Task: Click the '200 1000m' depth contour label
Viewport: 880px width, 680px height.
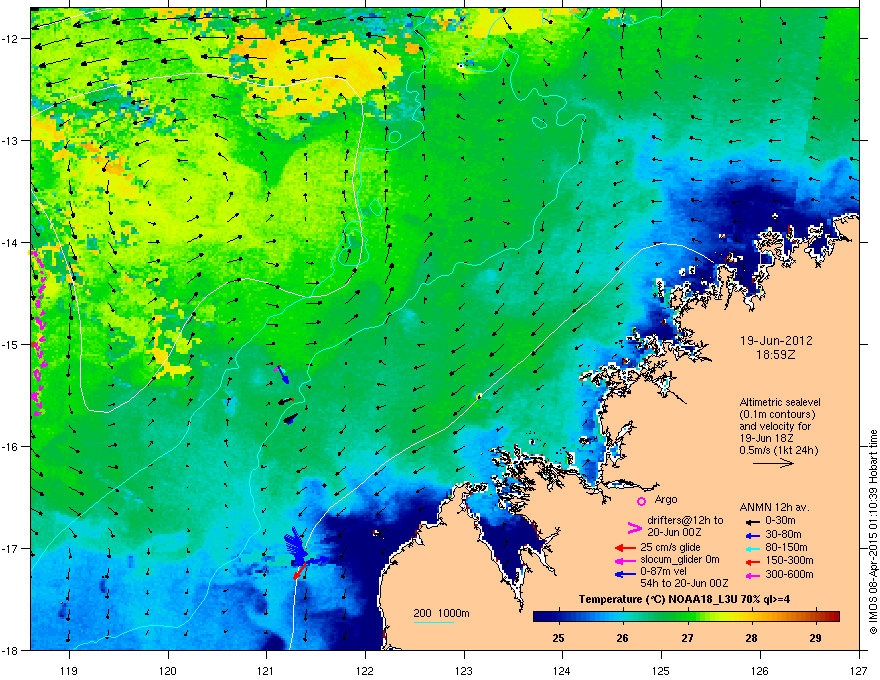Action: click(x=441, y=613)
